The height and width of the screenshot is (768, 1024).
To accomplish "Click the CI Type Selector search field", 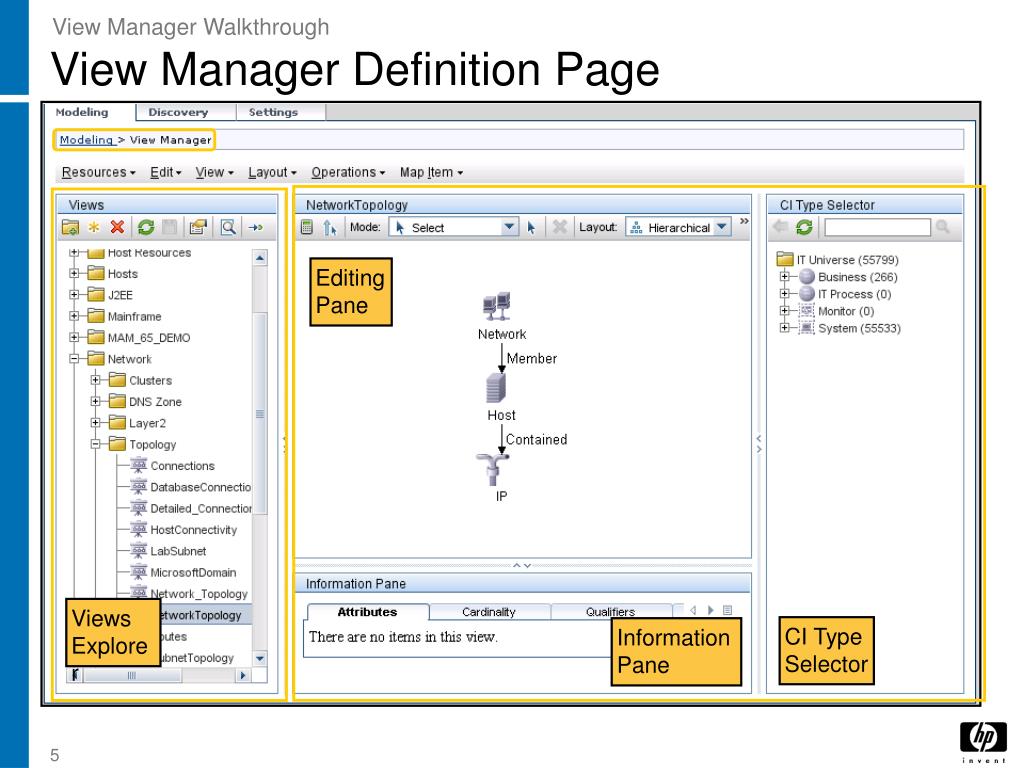I will tap(877, 227).
